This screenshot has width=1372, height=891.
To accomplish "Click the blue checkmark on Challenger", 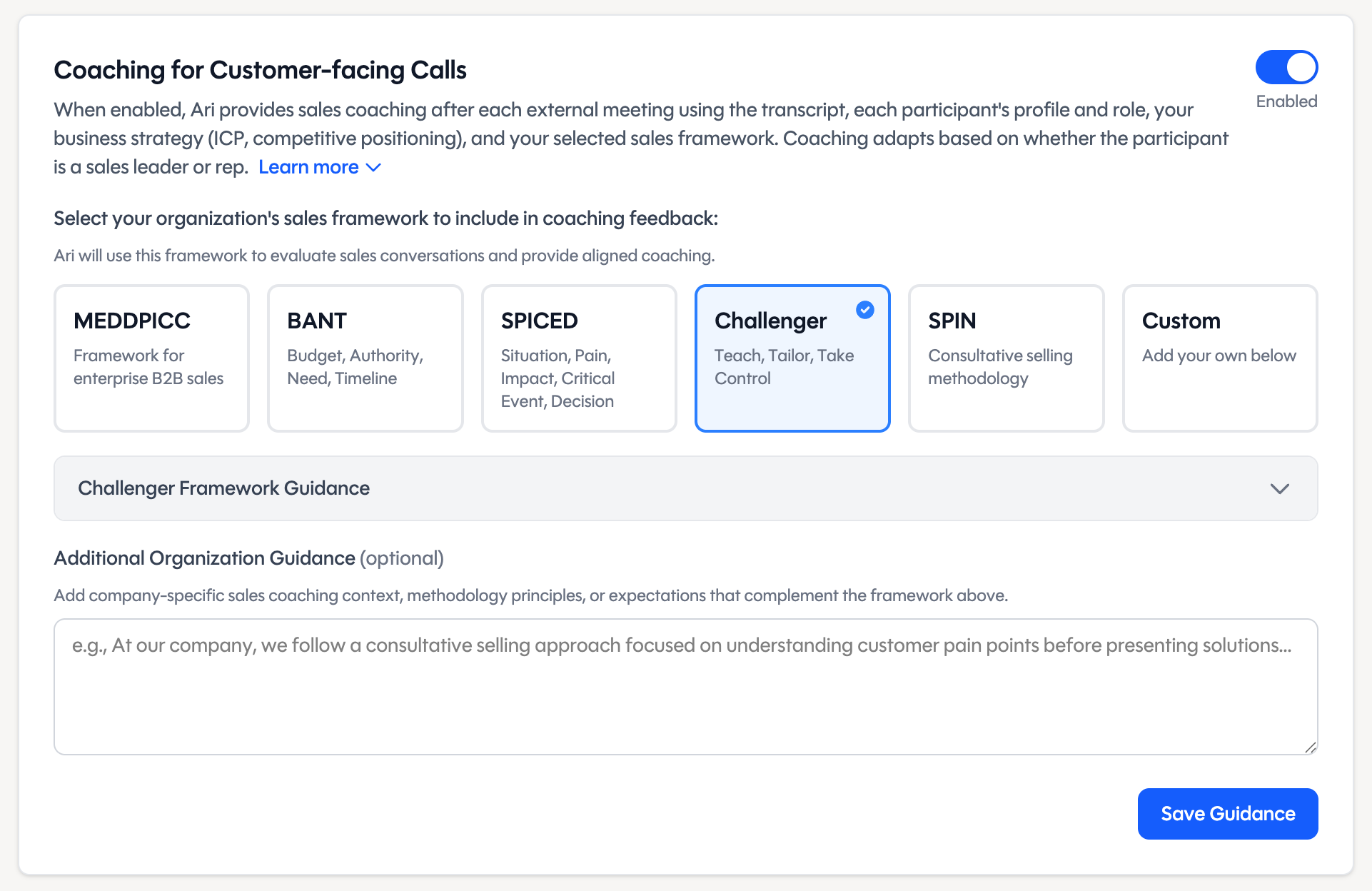I will pos(864,310).
